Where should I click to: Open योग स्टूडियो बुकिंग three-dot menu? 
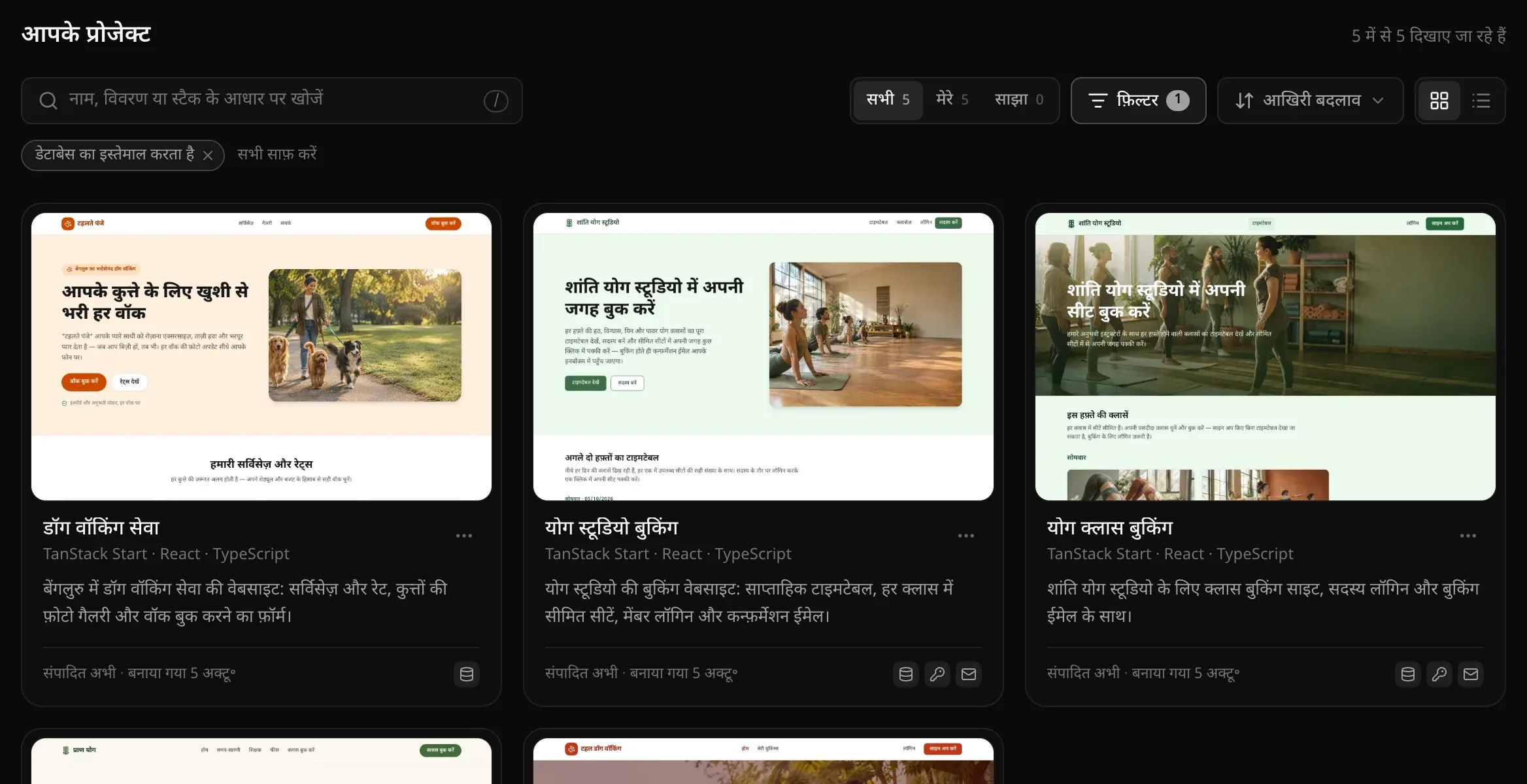point(966,536)
